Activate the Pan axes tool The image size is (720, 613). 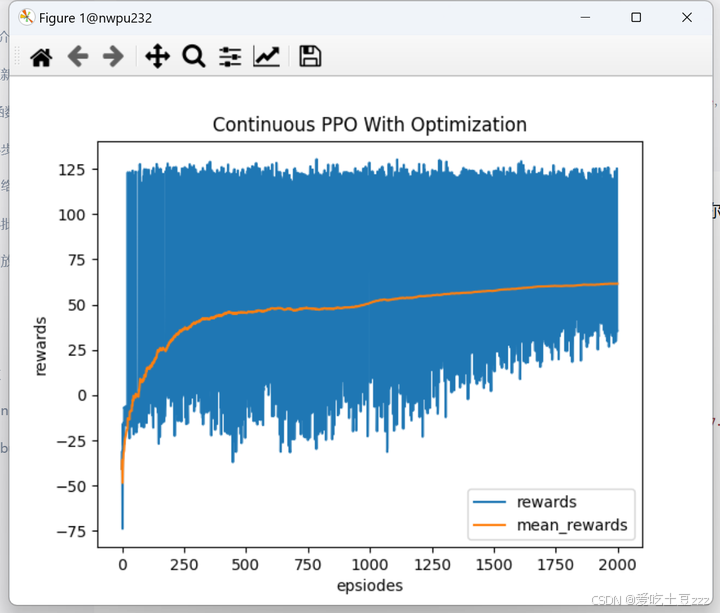(x=157, y=57)
